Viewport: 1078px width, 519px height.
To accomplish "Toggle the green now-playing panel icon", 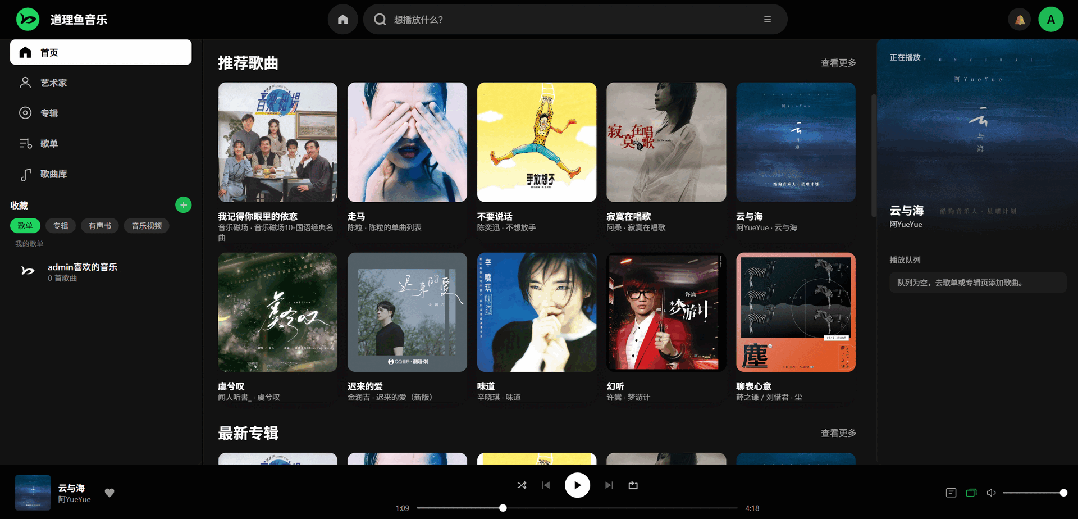I will tap(970, 493).
